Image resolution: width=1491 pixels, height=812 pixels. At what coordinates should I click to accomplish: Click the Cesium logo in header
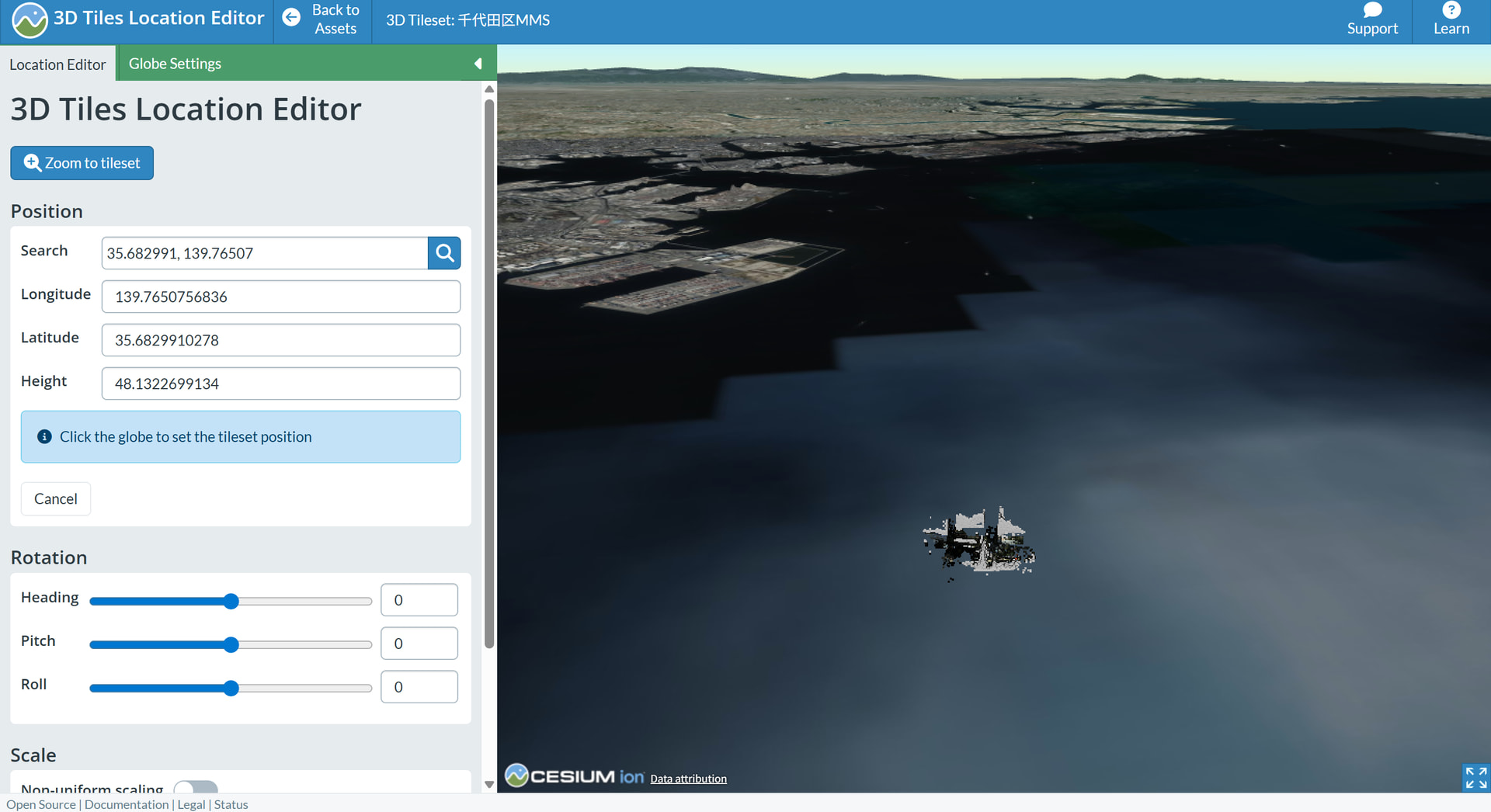click(30, 20)
